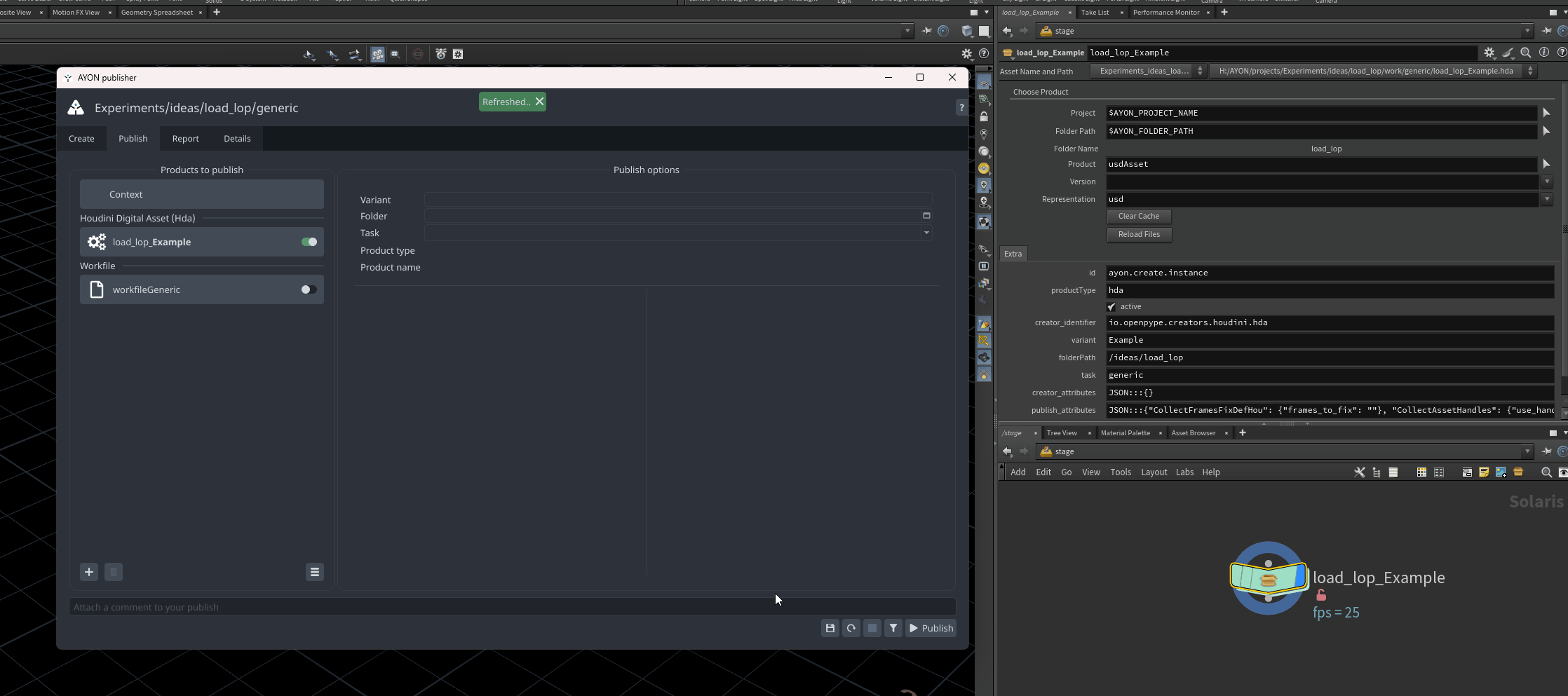Click the Reload Files button
The image size is (1568, 696).
1139,235
